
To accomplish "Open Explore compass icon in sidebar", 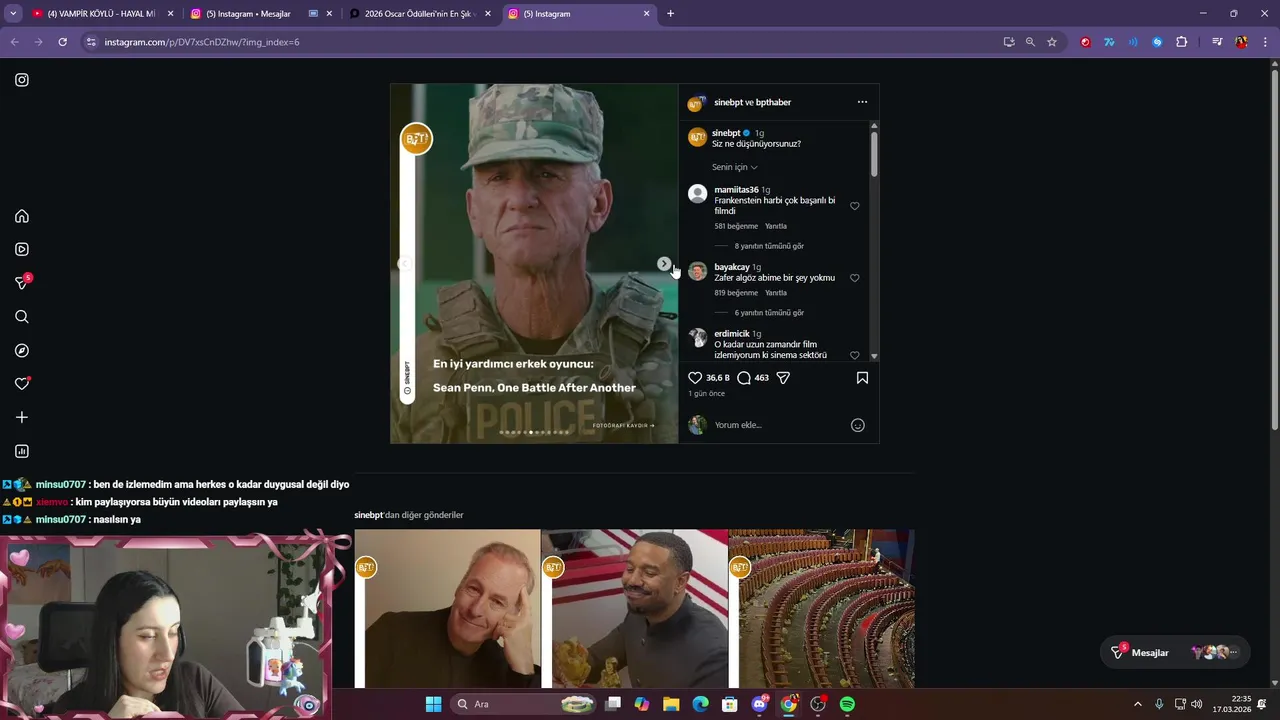I will [22, 350].
